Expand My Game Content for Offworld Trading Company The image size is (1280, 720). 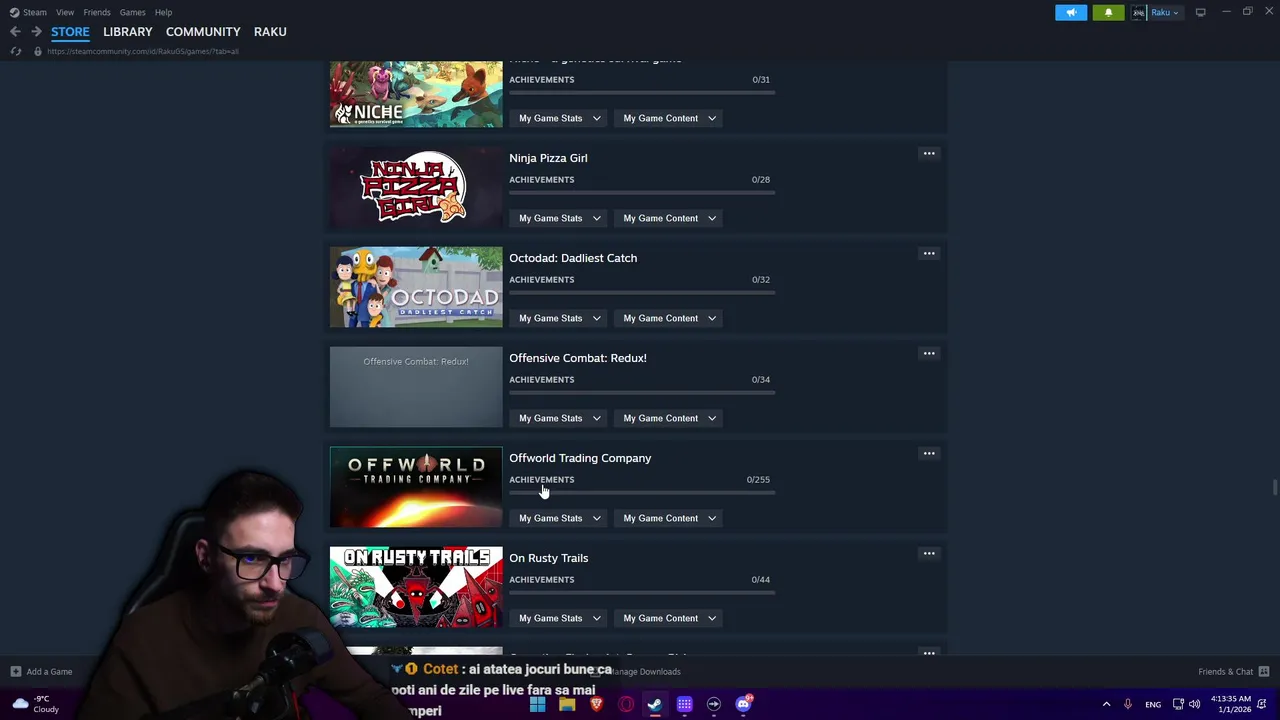tap(670, 518)
